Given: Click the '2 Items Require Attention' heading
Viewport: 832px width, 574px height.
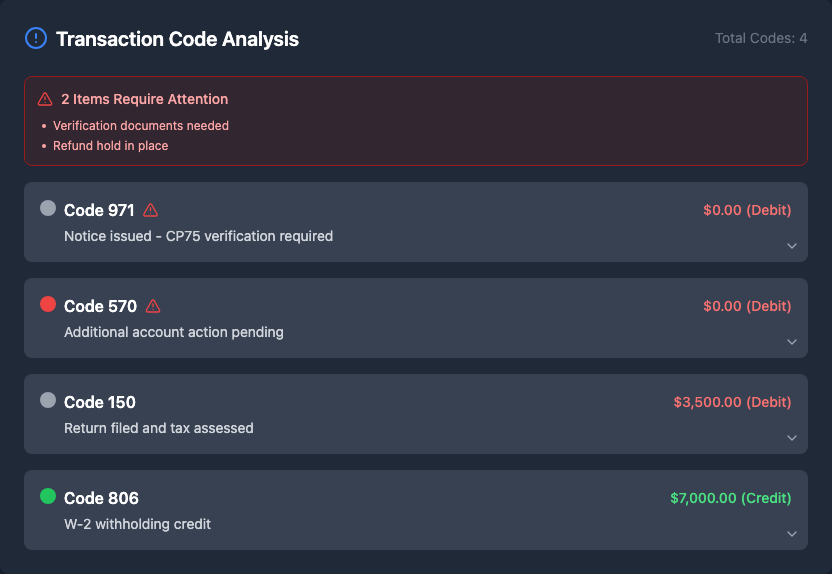Looking at the screenshot, I should 144,99.
